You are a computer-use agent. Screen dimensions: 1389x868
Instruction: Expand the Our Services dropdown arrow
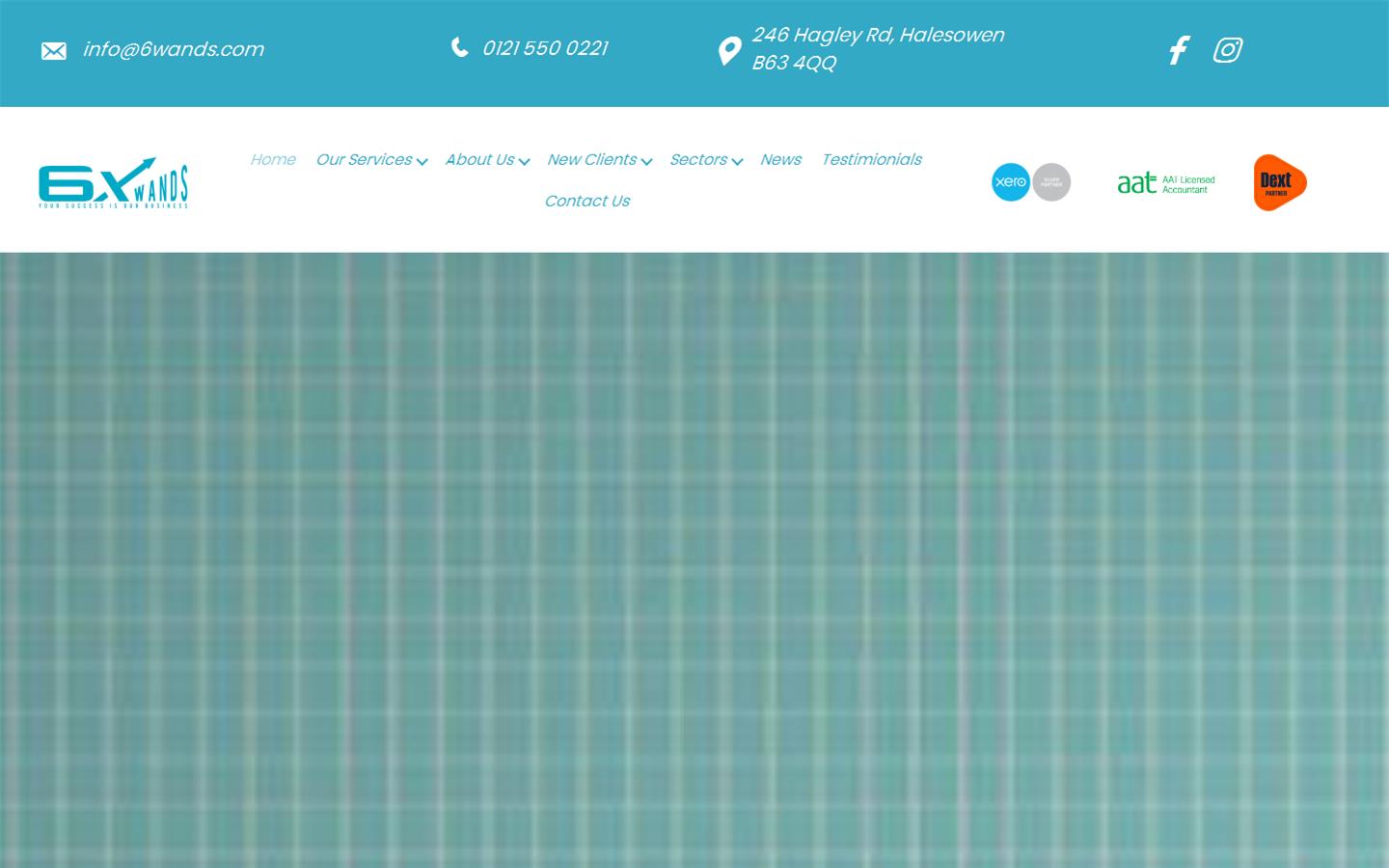click(x=422, y=162)
